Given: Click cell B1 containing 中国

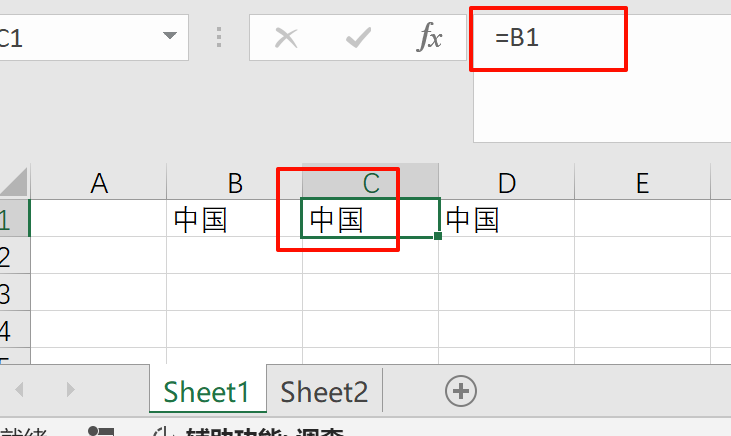Looking at the screenshot, I should click(x=234, y=219).
